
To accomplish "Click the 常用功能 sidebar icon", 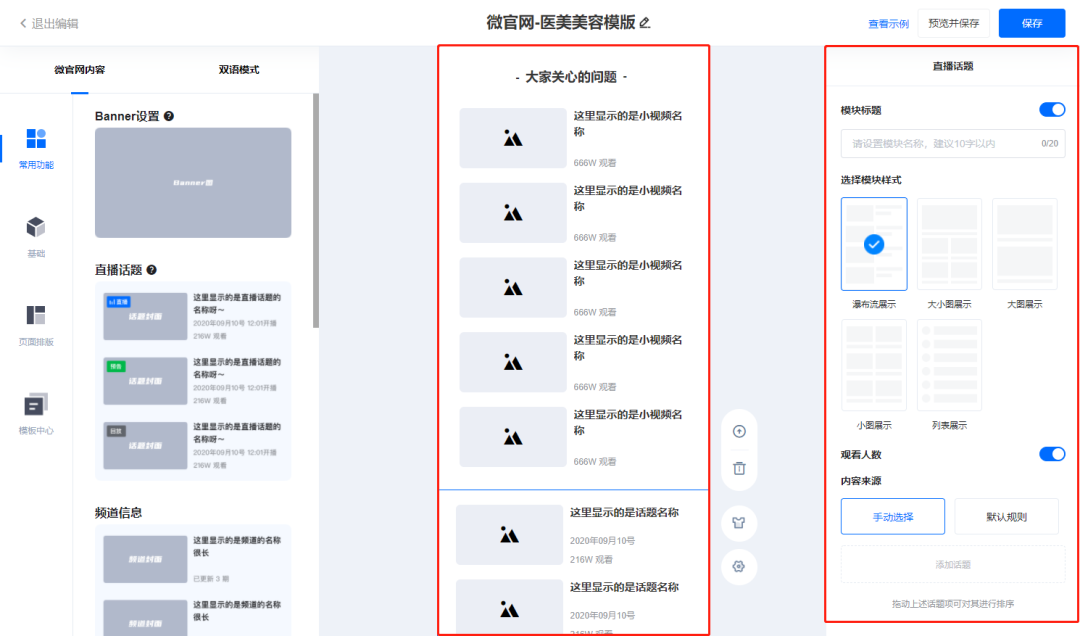I will pyautogui.click(x=36, y=139).
